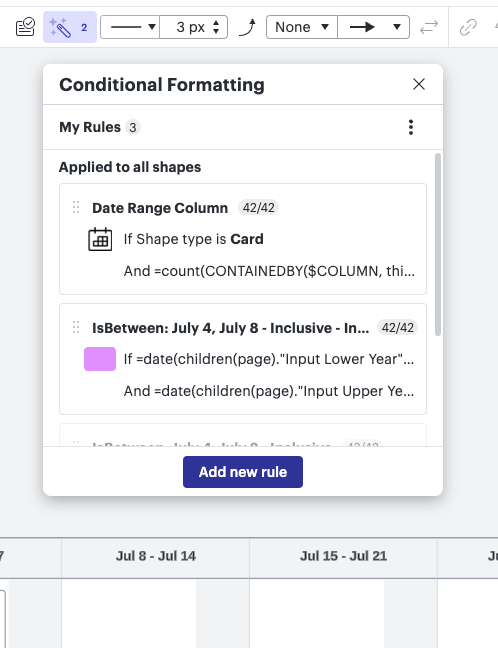Viewport: 498px width, 648px height.
Task: Click the swap arrow direction icon
Action: tap(429, 27)
